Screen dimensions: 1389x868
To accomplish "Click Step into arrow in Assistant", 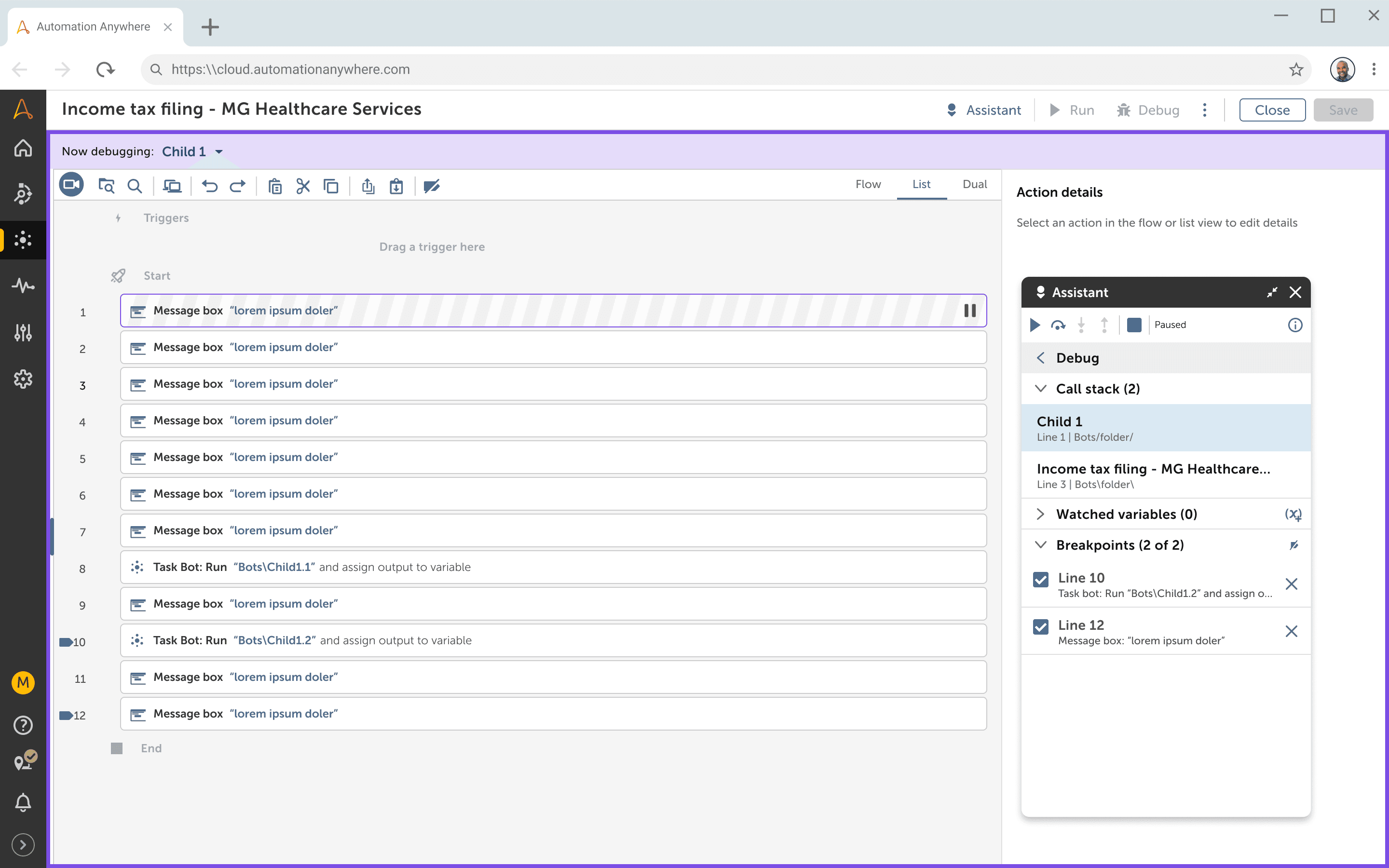I will click(1081, 325).
